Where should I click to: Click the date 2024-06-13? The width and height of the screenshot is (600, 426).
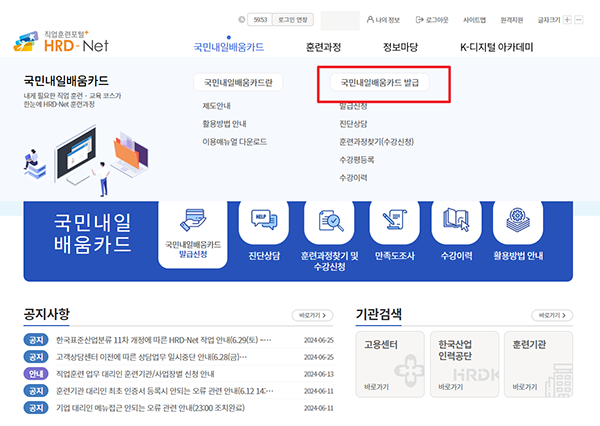click(319, 374)
